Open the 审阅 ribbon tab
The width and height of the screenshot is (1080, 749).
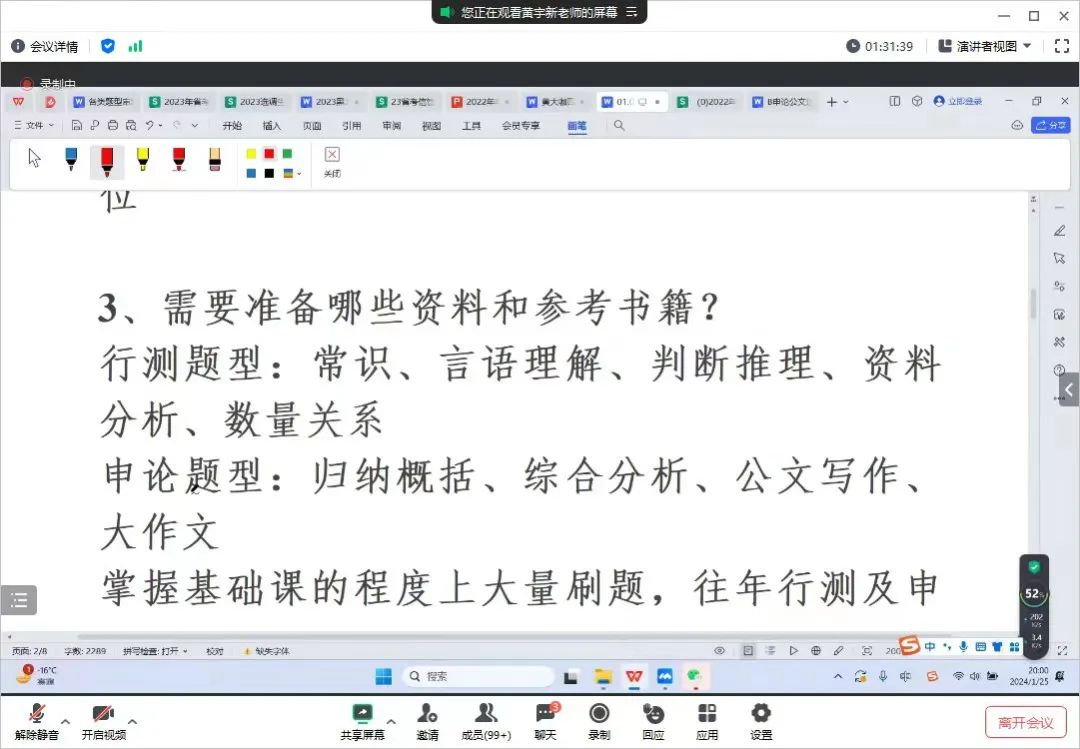tap(391, 126)
